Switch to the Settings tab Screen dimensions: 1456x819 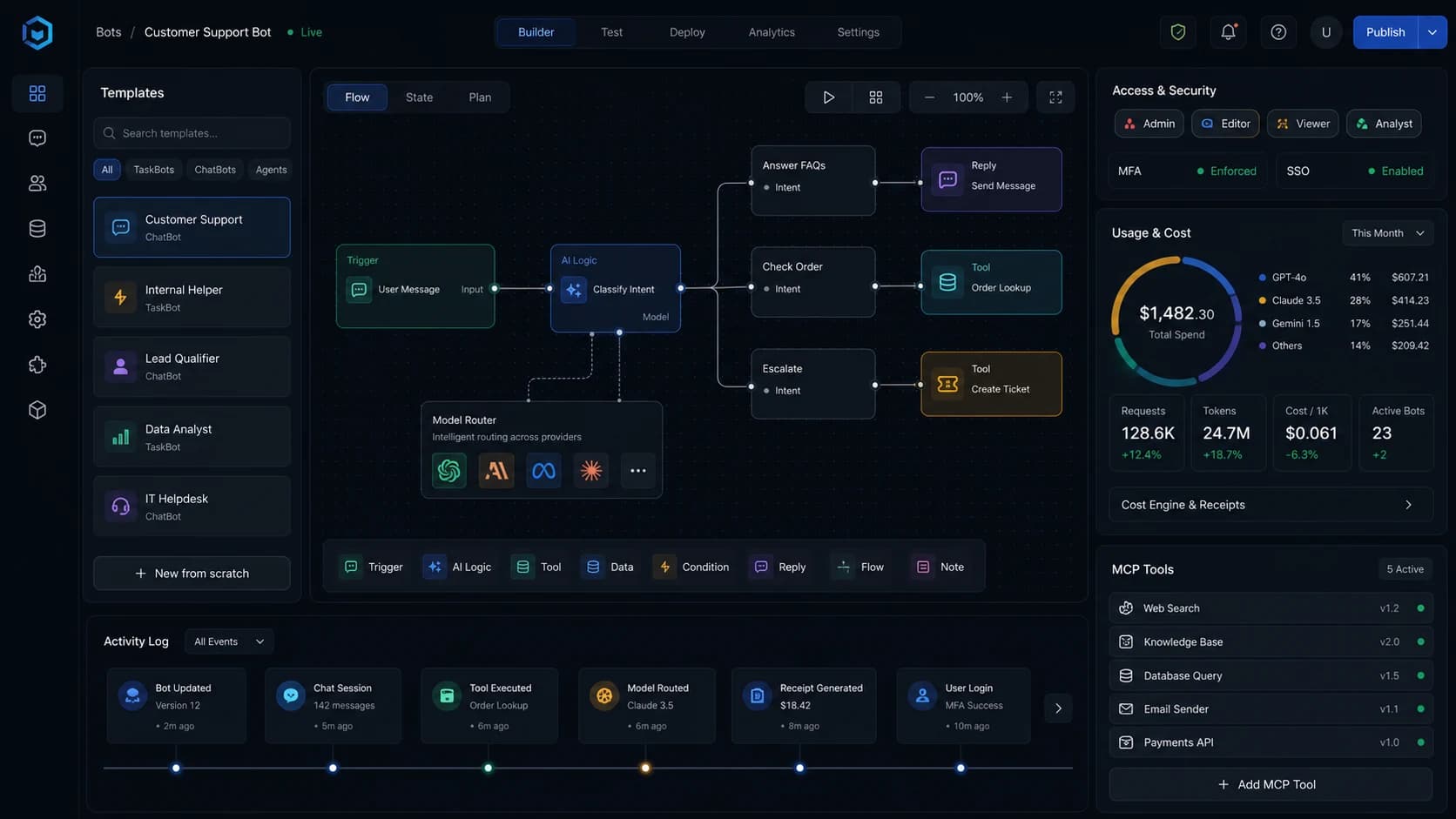point(859,32)
